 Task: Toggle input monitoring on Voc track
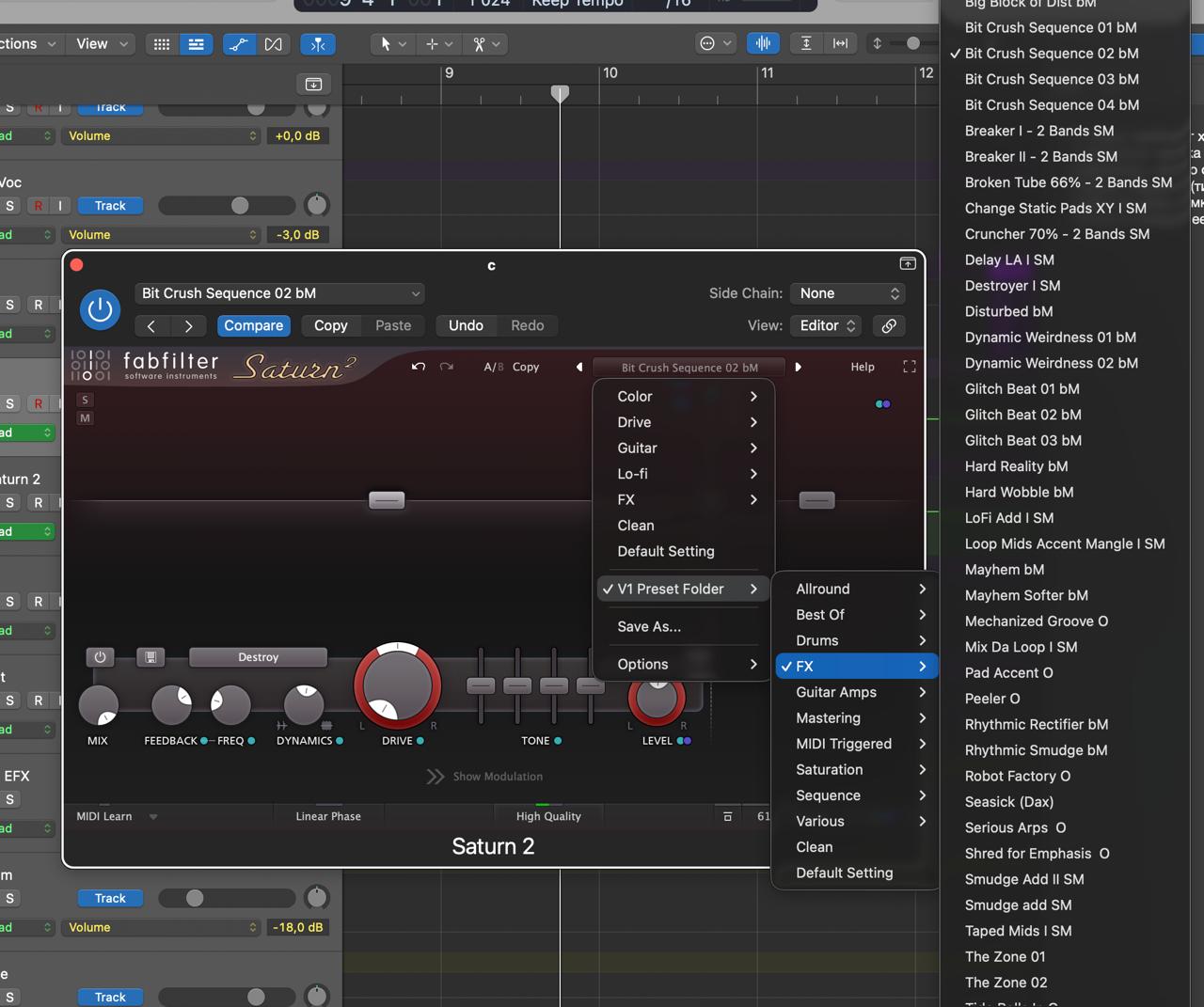tap(60, 206)
